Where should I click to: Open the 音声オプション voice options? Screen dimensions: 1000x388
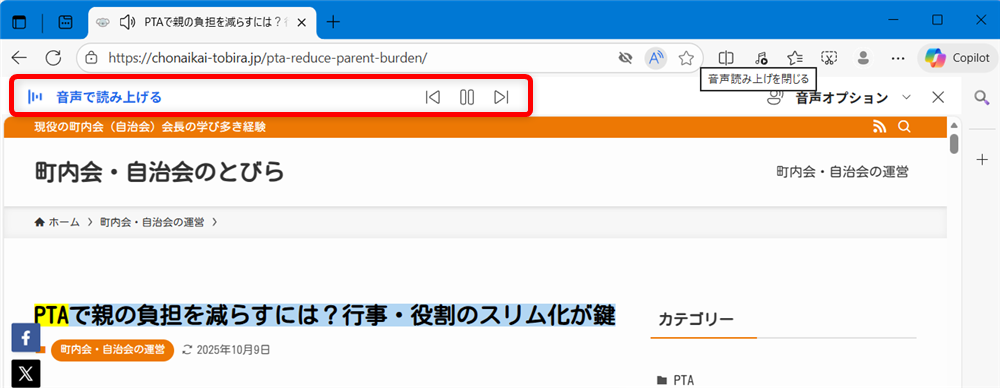[839, 98]
